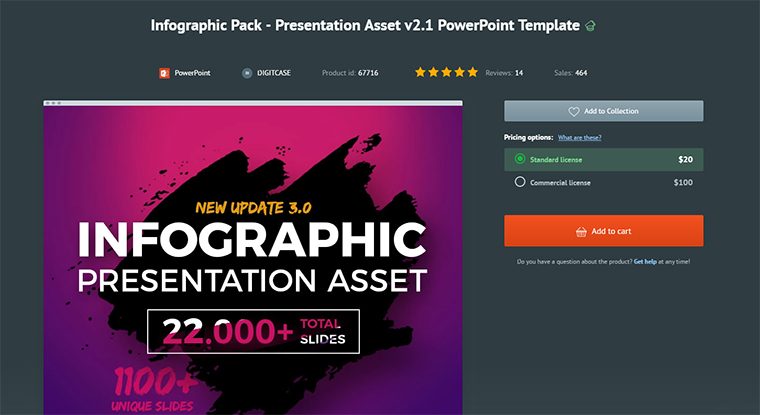Click the first star in the rating

(x=420, y=73)
